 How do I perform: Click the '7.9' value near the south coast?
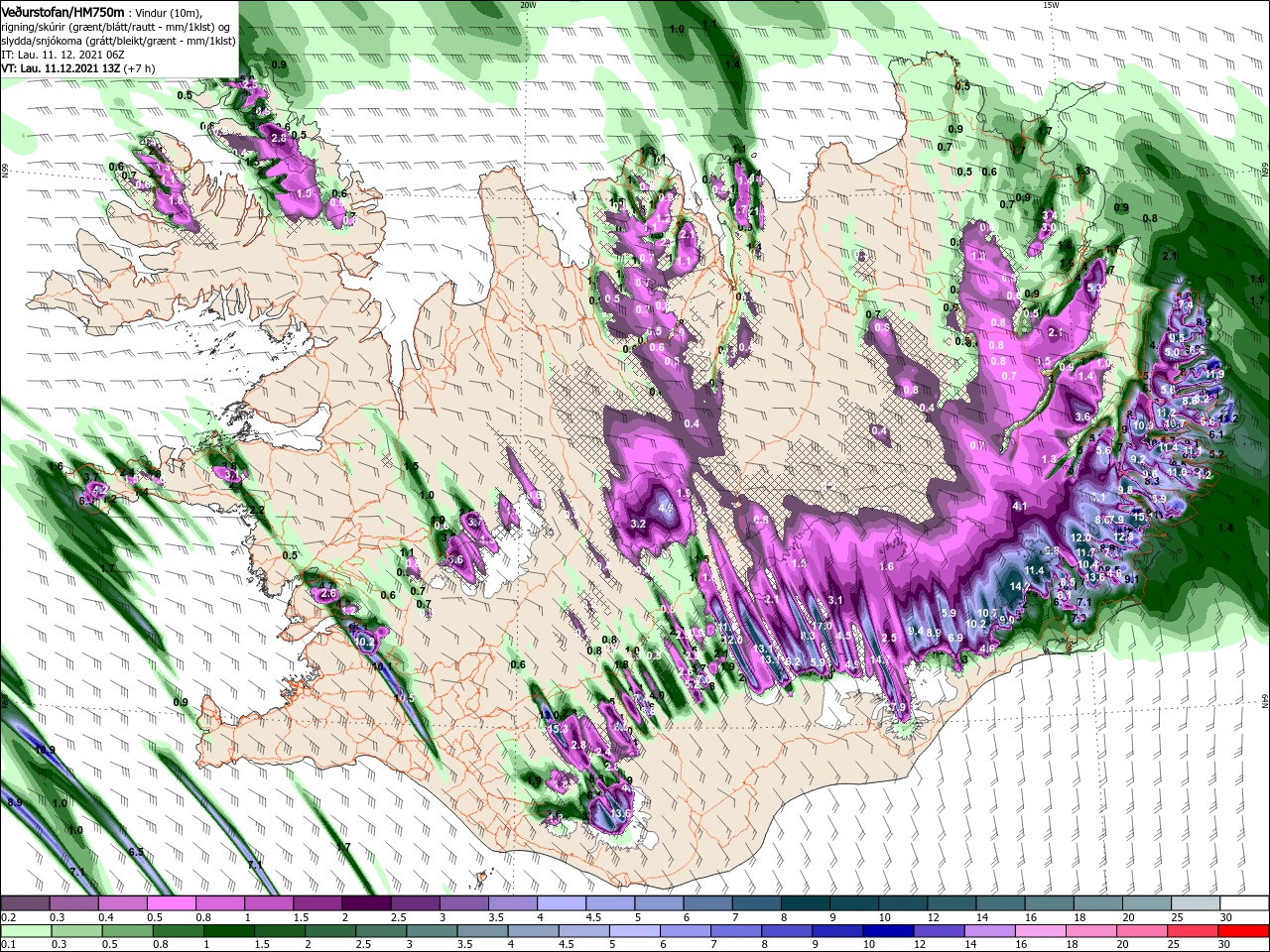(x=898, y=706)
